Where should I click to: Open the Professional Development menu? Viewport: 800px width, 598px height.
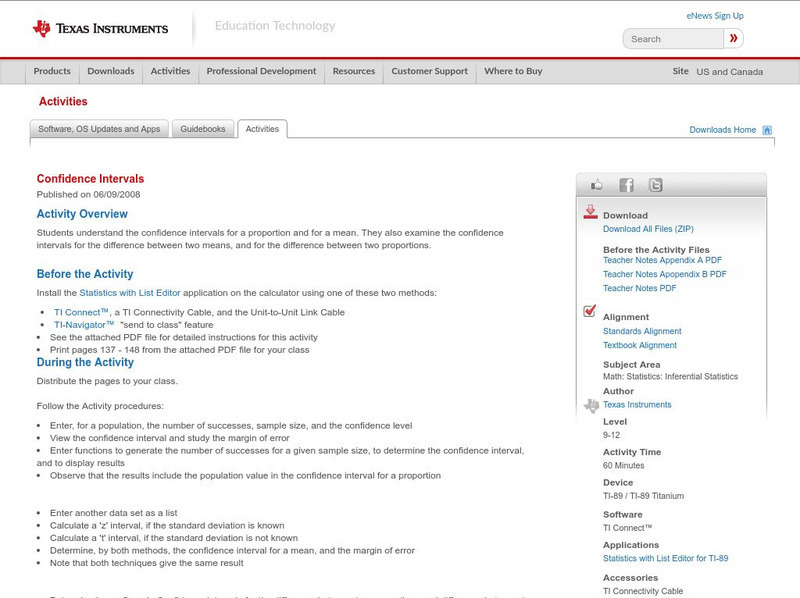click(261, 71)
